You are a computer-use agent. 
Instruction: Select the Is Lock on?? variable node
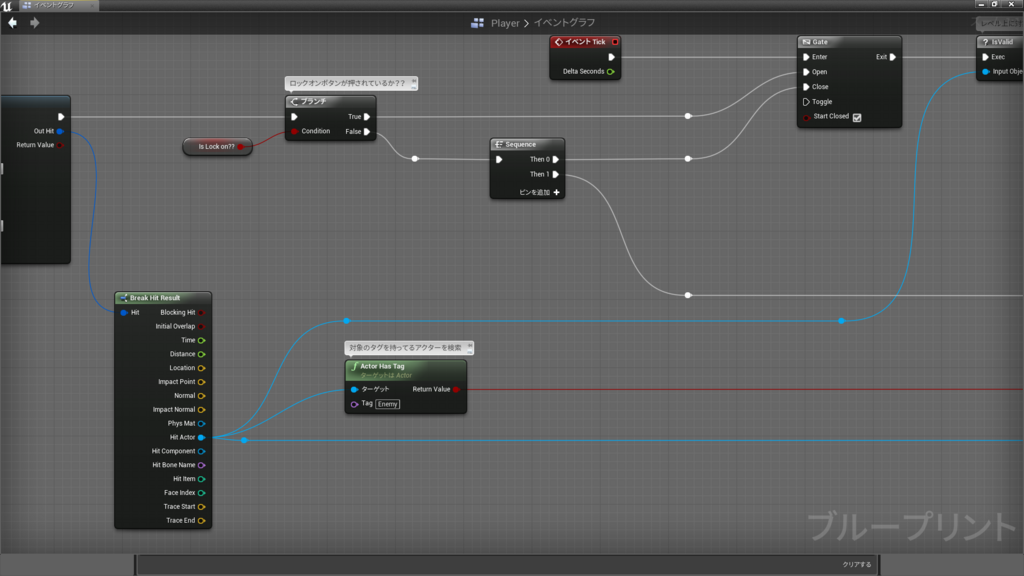217,146
